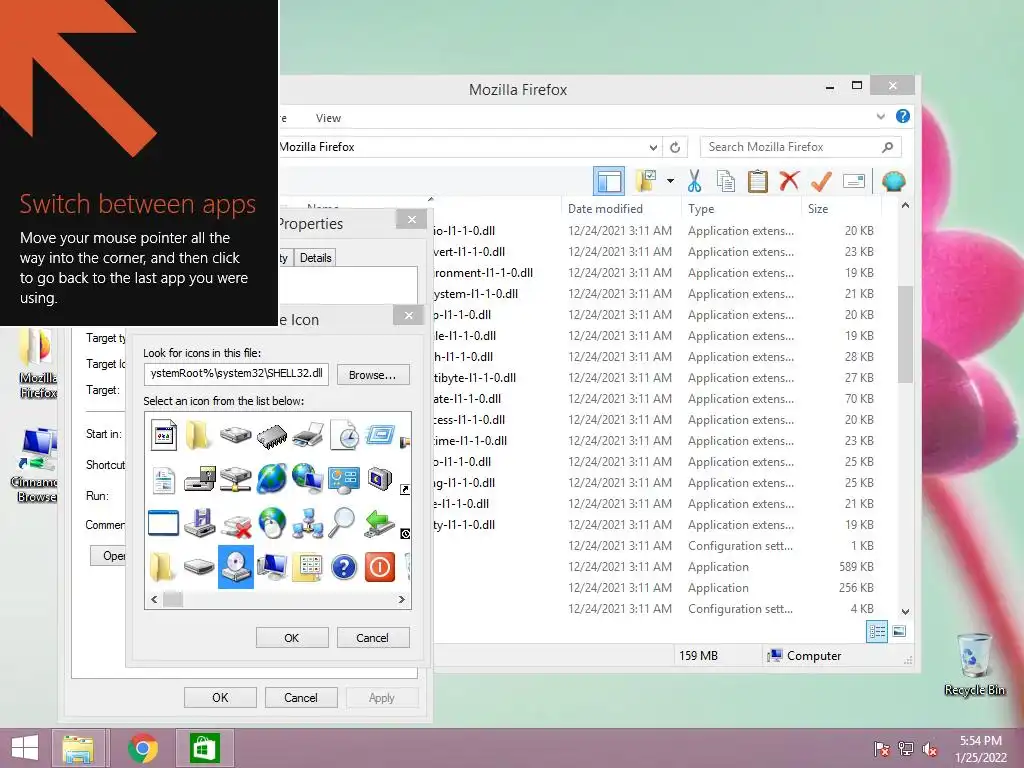Select the 70 KB file row
This screenshot has width=1024, height=768.
(x=654, y=398)
